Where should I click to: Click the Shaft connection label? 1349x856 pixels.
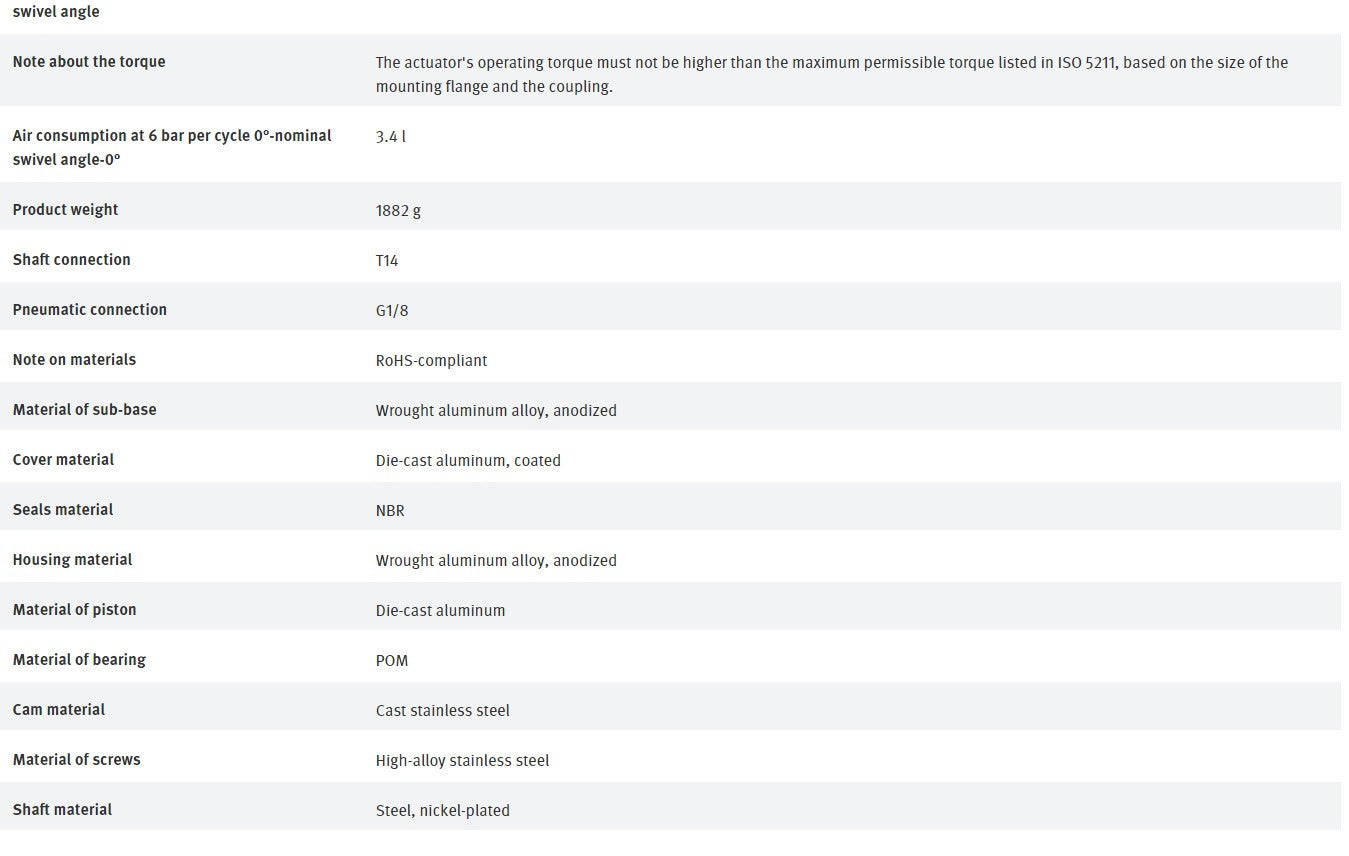(x=72, y=260)
